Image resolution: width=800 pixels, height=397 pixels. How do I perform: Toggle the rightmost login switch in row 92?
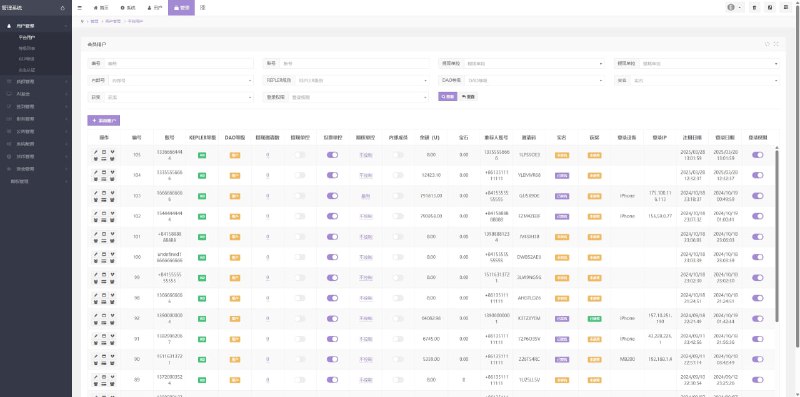758,318
